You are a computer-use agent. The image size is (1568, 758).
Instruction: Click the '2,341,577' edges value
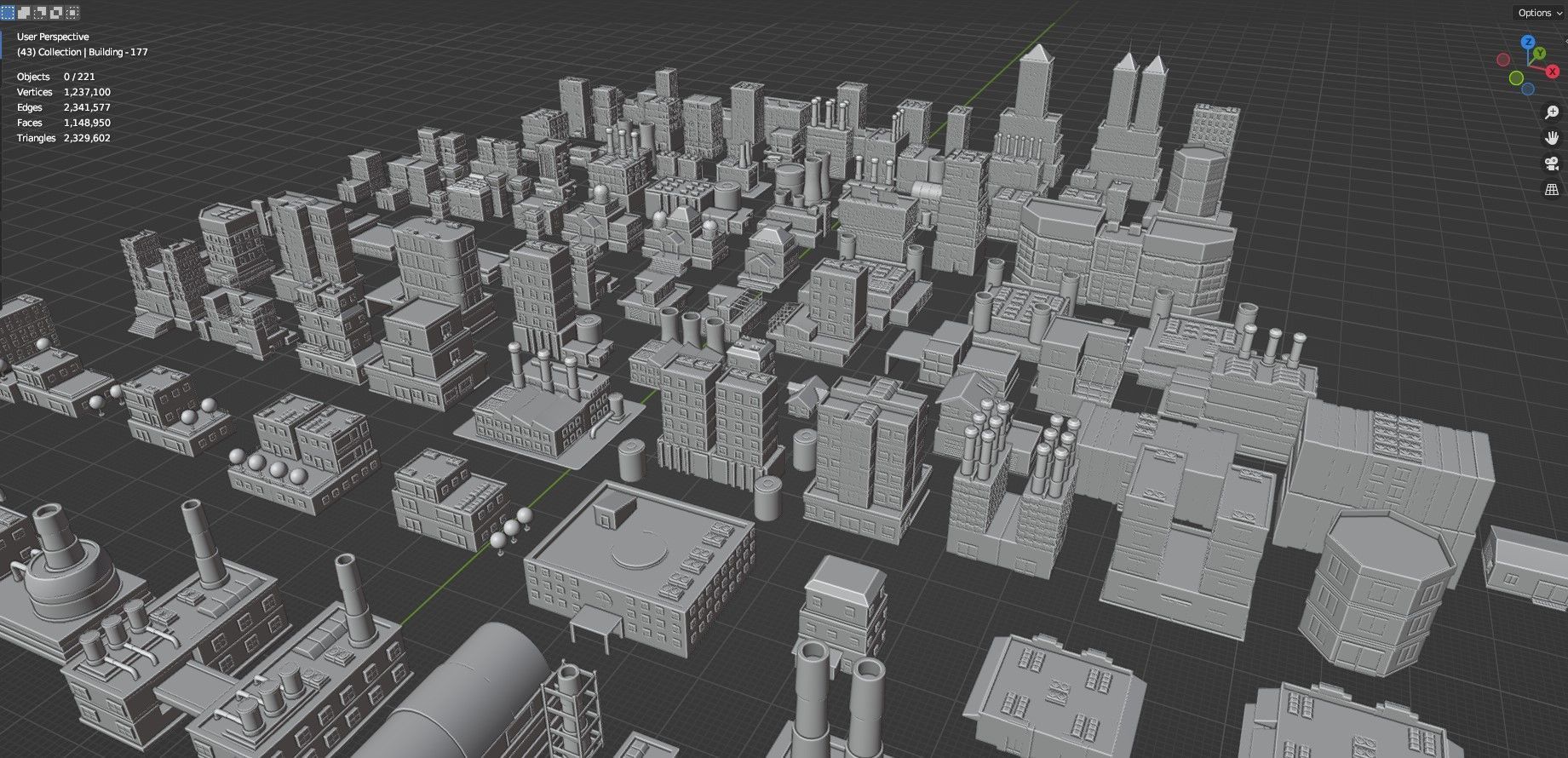pos(87,107)
